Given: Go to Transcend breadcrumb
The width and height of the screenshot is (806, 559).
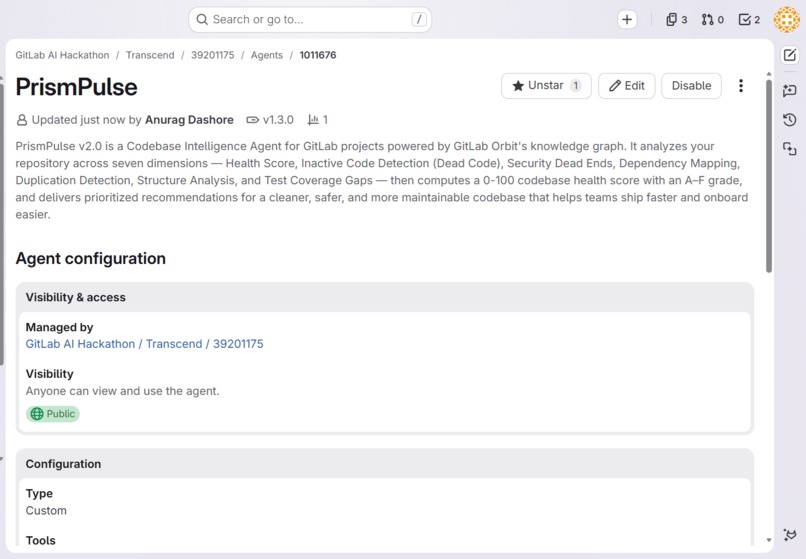Looking at the screenshot, I should pos(150,55).
